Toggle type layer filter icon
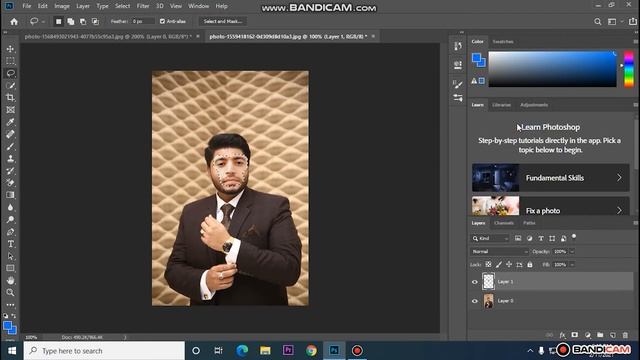 coord(541,238)
